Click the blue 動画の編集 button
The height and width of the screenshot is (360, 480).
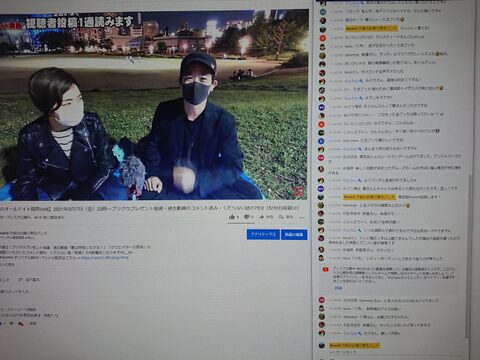click(294, 234)
